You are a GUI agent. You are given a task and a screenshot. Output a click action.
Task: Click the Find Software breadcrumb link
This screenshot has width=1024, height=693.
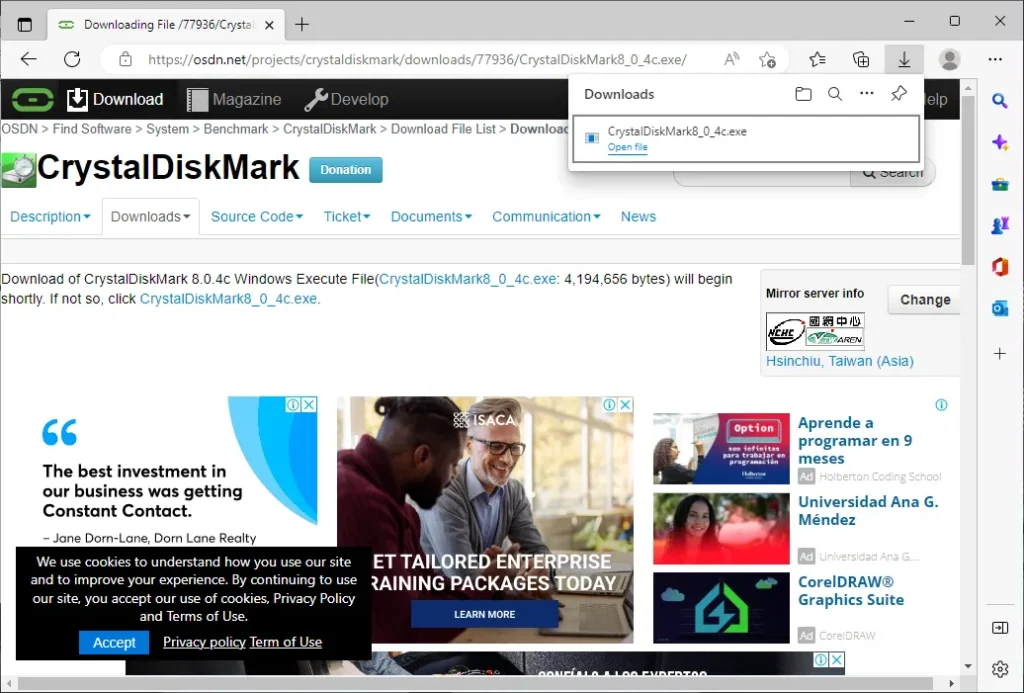pyautogui.click(x=92, y=129)
